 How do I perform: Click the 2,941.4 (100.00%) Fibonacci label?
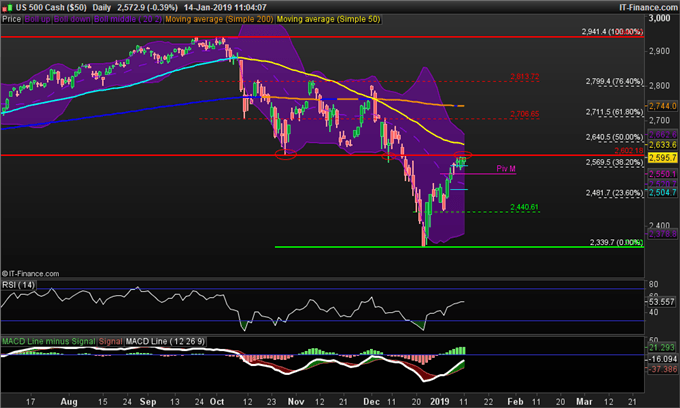click(612, 32)
